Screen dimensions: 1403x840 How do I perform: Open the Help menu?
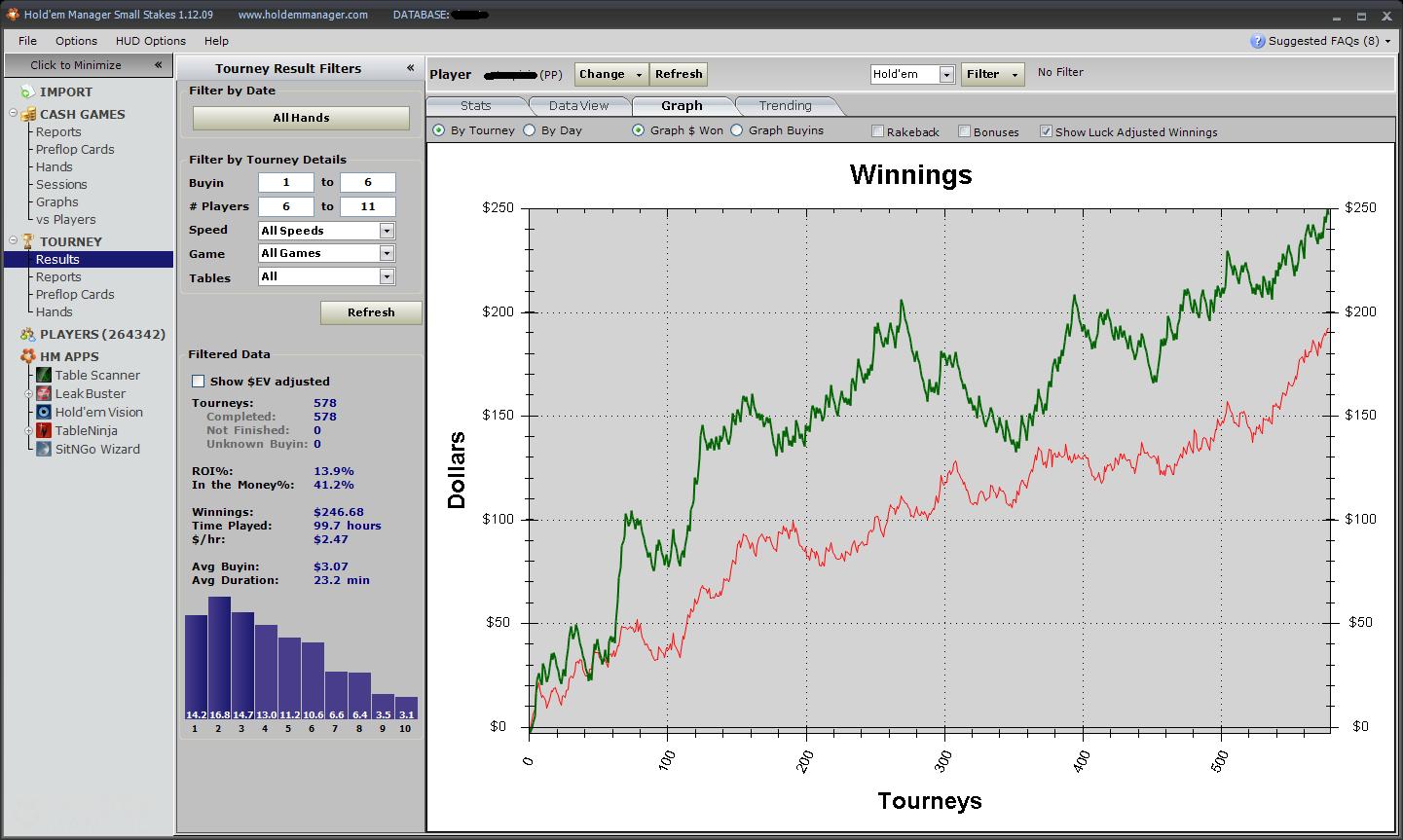(216, 41)
